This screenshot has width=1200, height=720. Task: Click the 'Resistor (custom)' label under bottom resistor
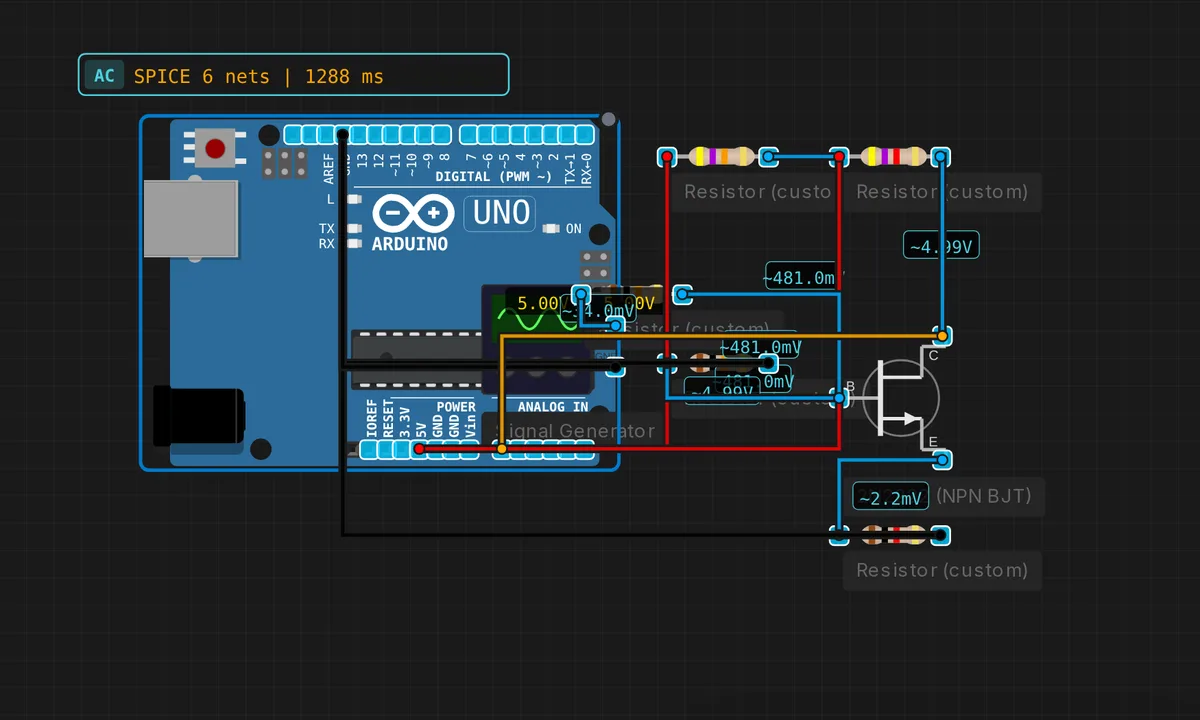[942, 570]
